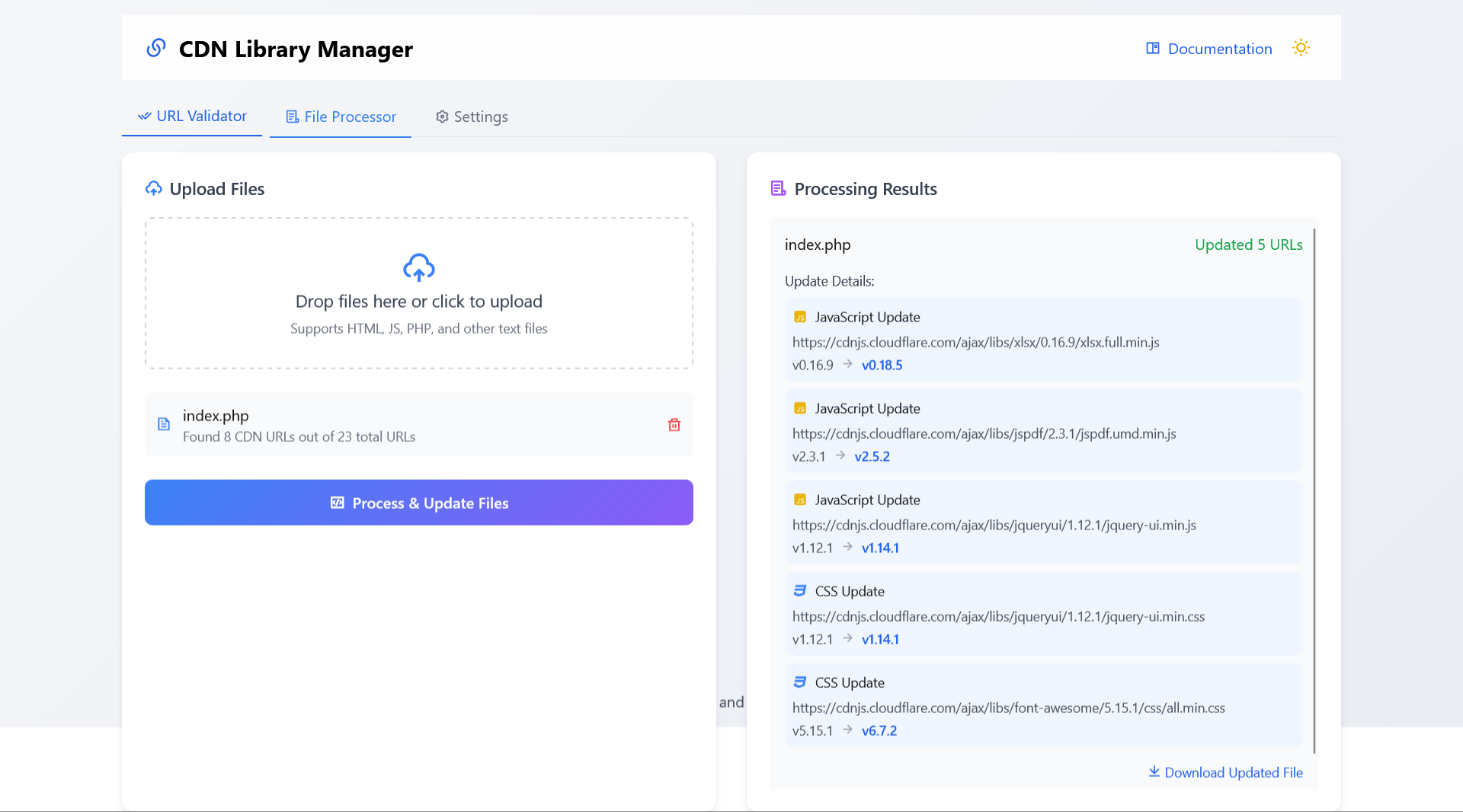Click the v0.18.5 new version text
1463x812 pixels.
[x=882, y=365]
